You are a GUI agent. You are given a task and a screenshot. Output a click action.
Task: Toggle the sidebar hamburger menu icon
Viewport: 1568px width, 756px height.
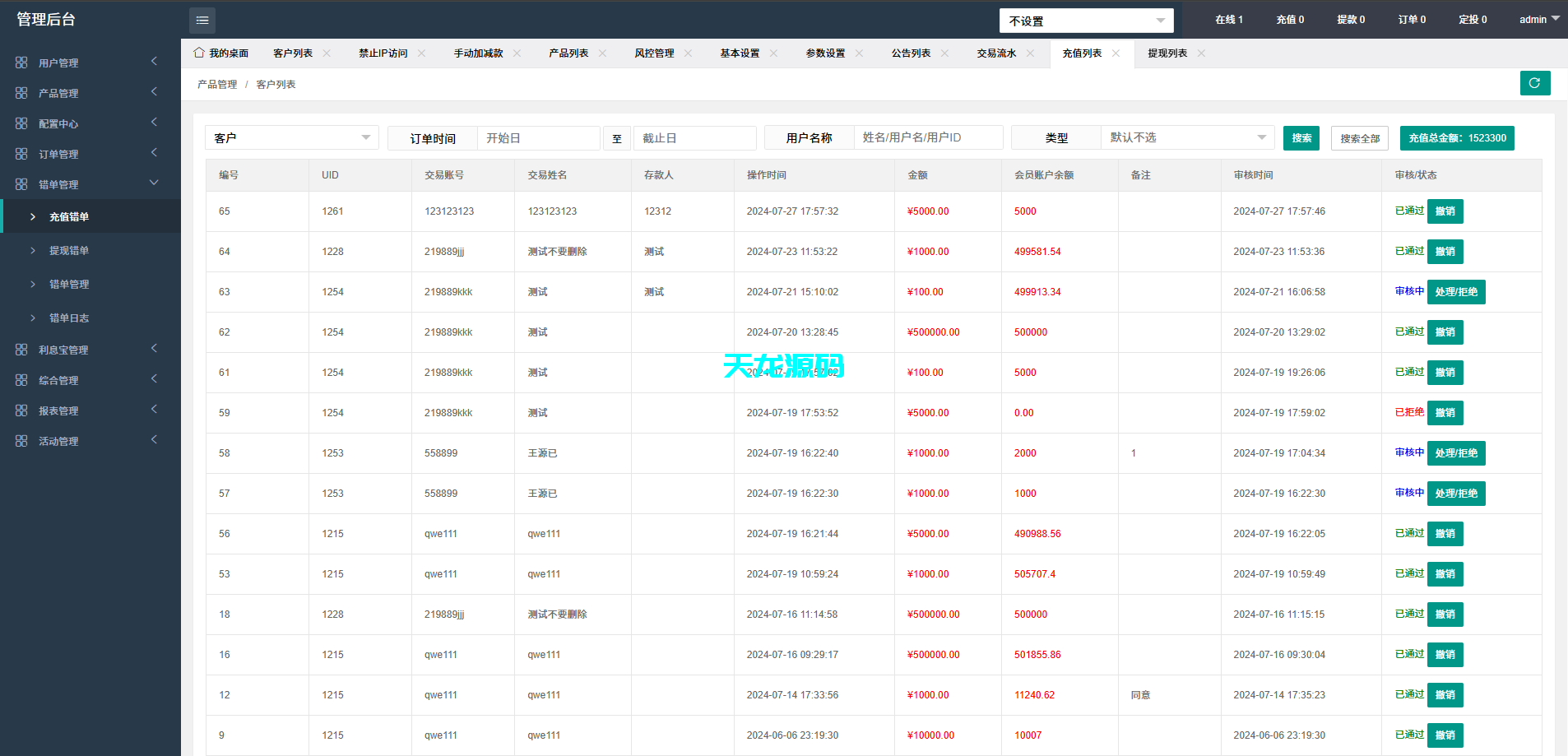202,20
